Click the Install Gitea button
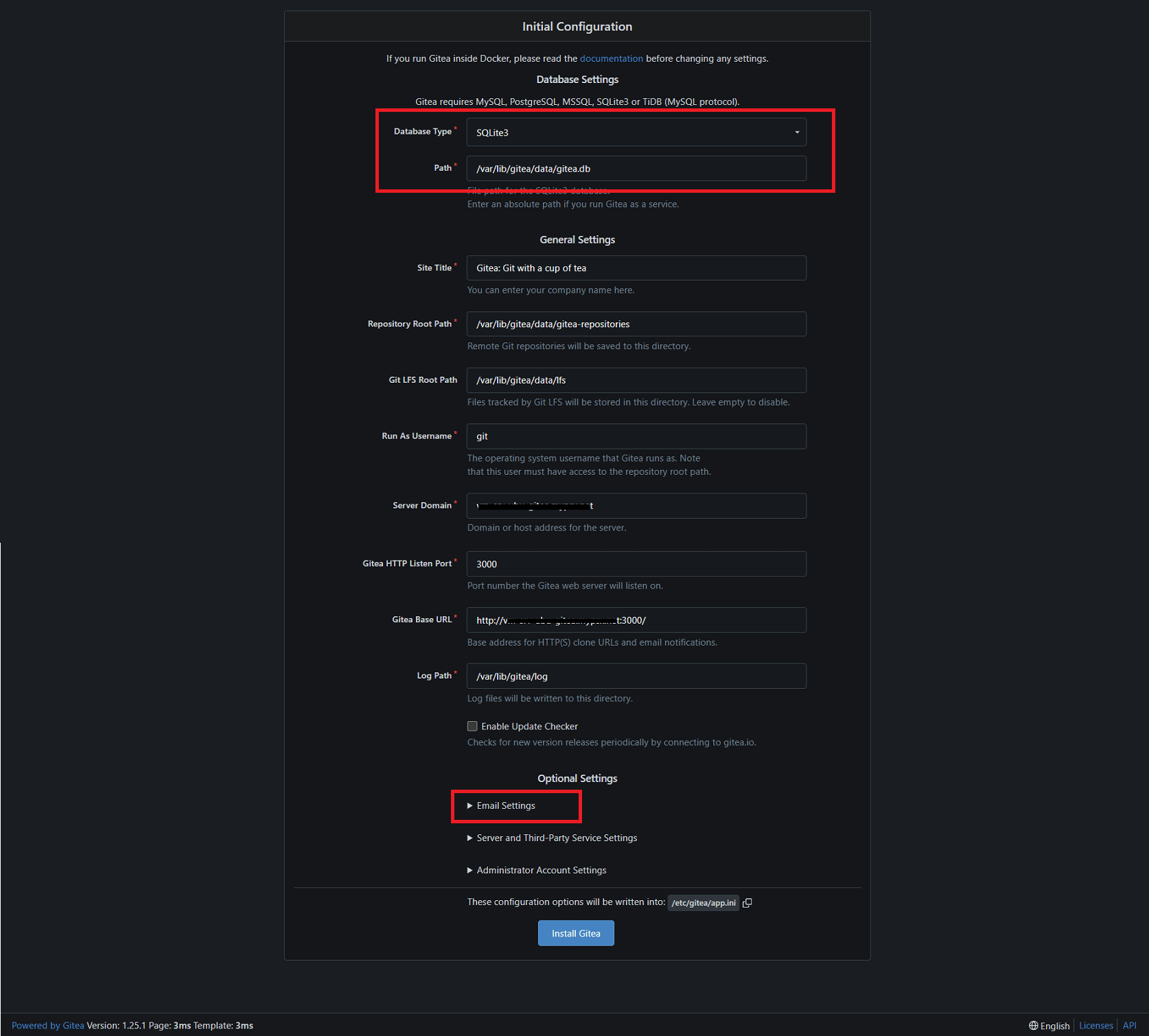 tap(575, 934)
